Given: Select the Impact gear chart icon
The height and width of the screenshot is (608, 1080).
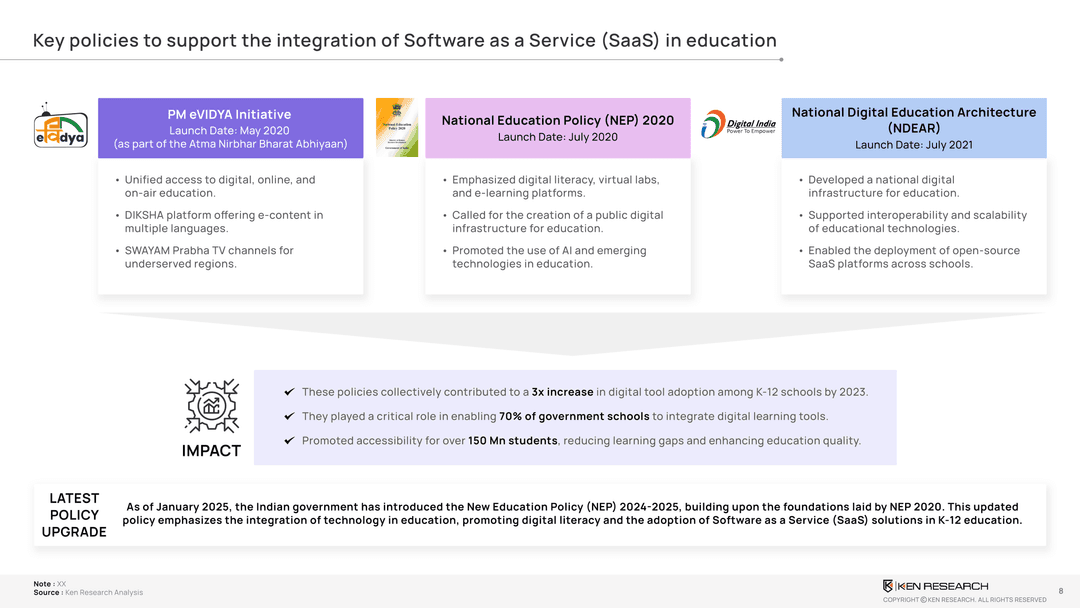Looking at the screenshot, I should click(x=211, y=405).
